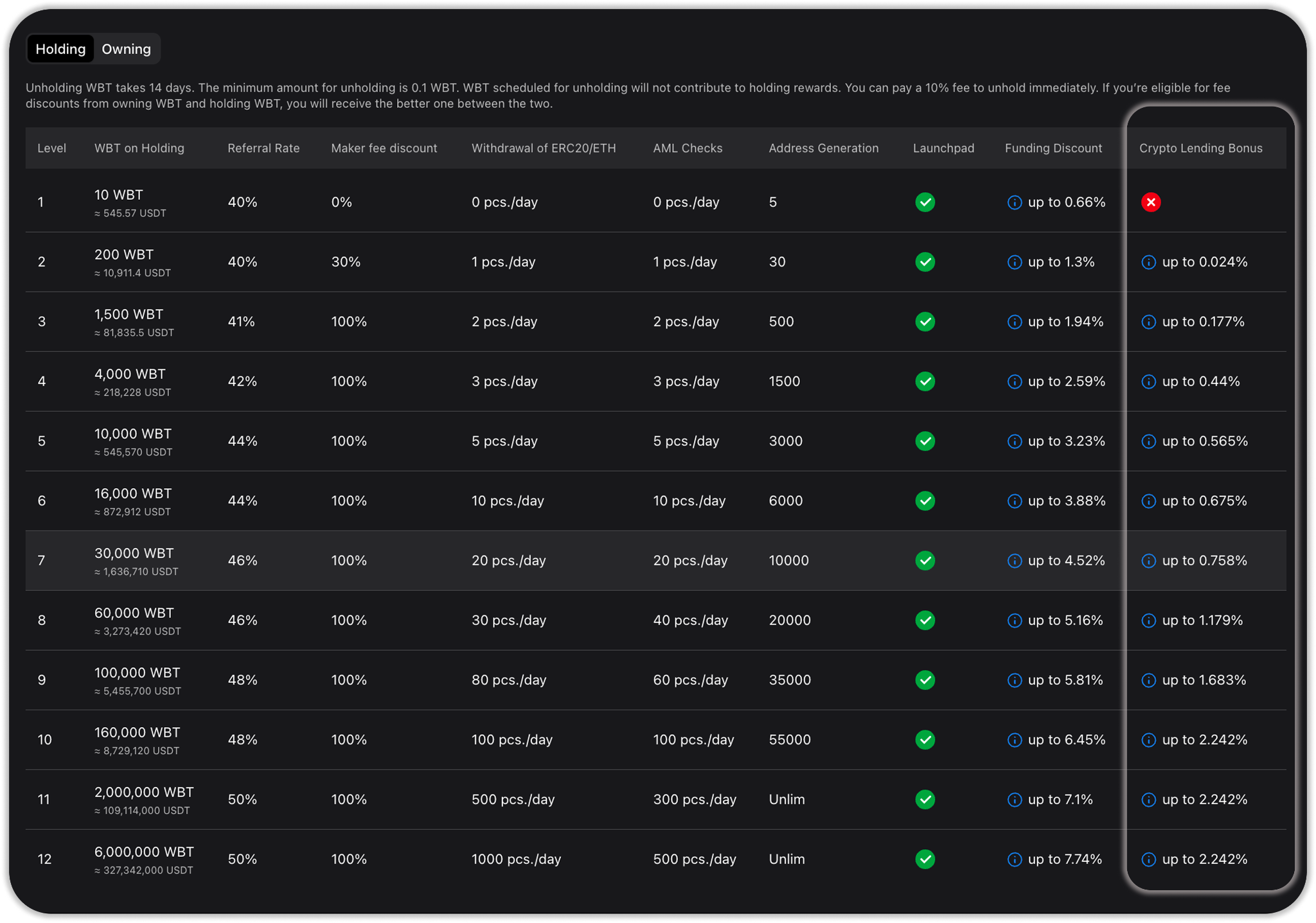
Task: Click the Funding Discount column header
Action: [x=1053, y=148]
